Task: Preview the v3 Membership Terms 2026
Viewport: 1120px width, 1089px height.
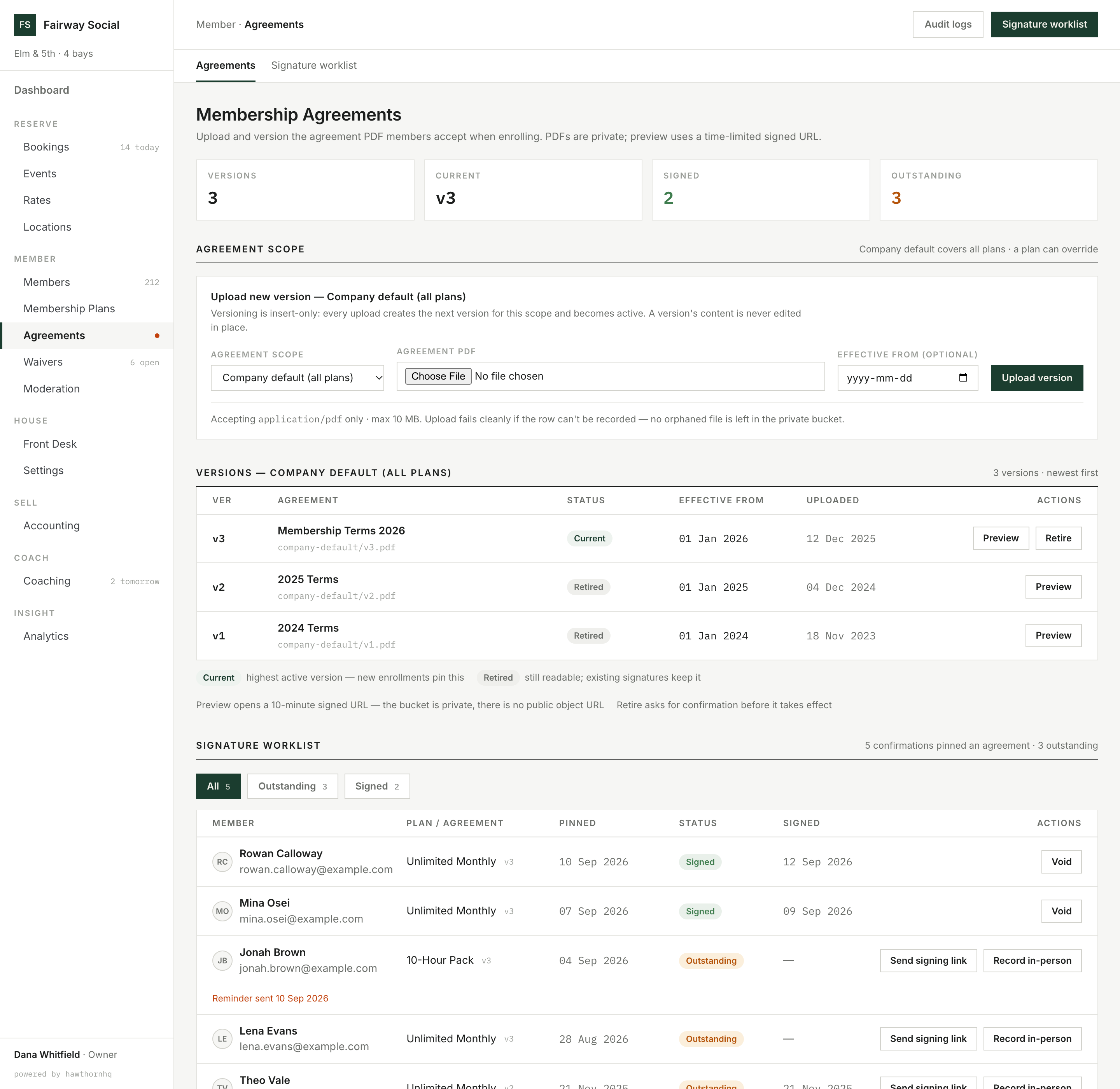Action: pos(1001,538)
